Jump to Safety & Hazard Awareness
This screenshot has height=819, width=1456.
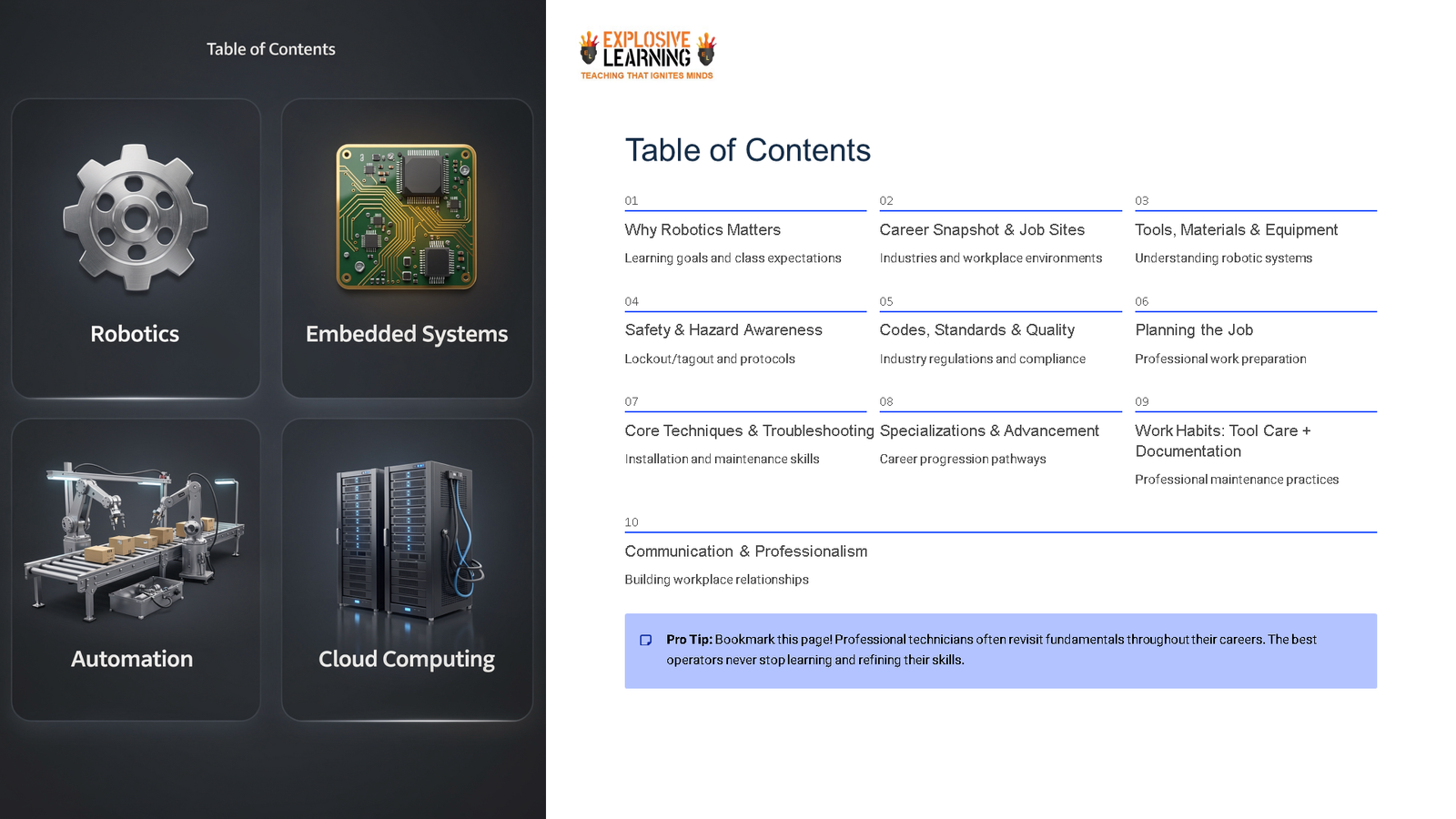[723, 330]
